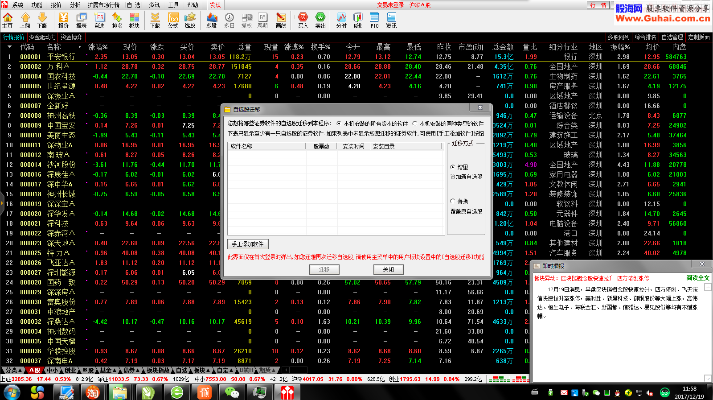This screenshot has height=400, width=713.
Task: Select lower radio in the migration mode group
Action: [453, 201]
